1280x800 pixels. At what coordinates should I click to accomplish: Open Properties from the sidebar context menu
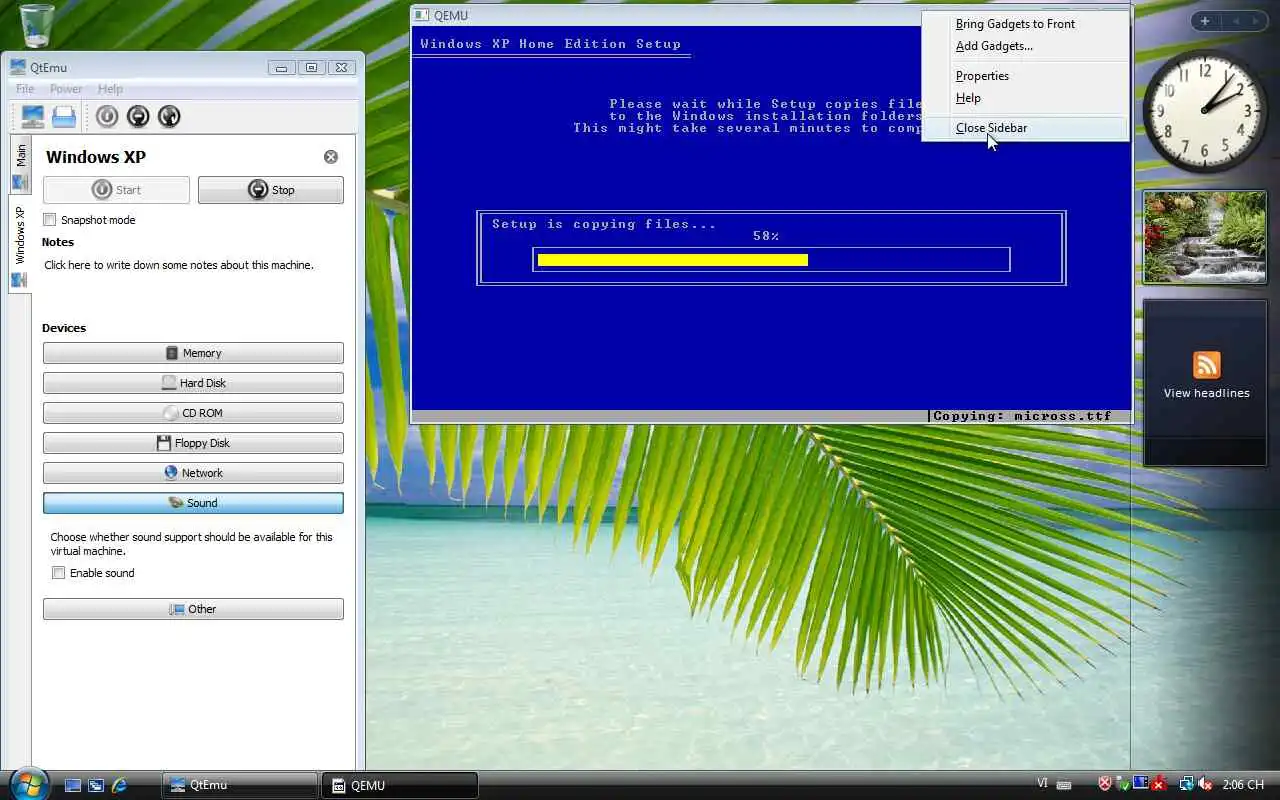pyautogui.click(x=1025, y=76)
